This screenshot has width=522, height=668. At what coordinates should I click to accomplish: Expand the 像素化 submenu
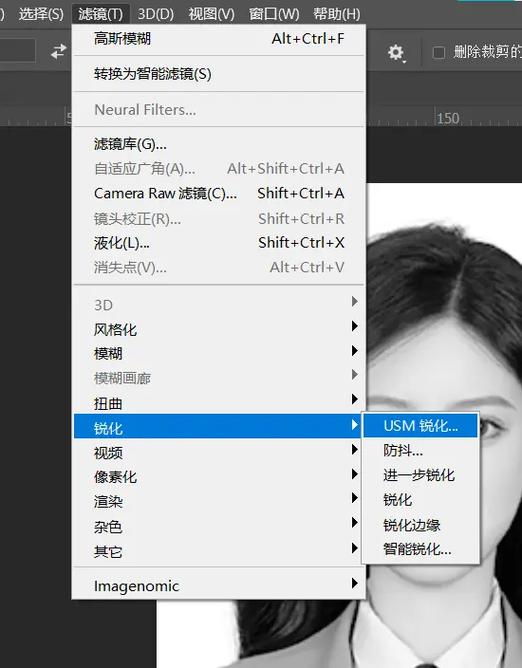click(x=219, y=477)
